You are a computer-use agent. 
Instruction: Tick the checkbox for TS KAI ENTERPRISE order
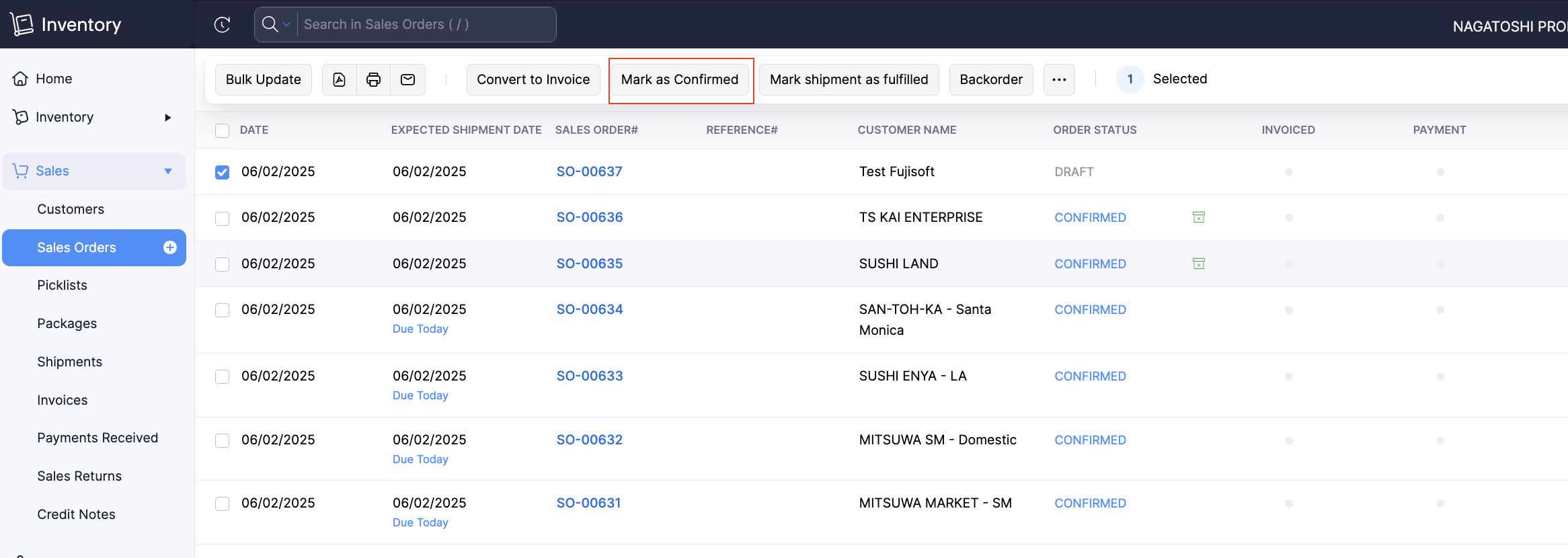click(222, 218)
